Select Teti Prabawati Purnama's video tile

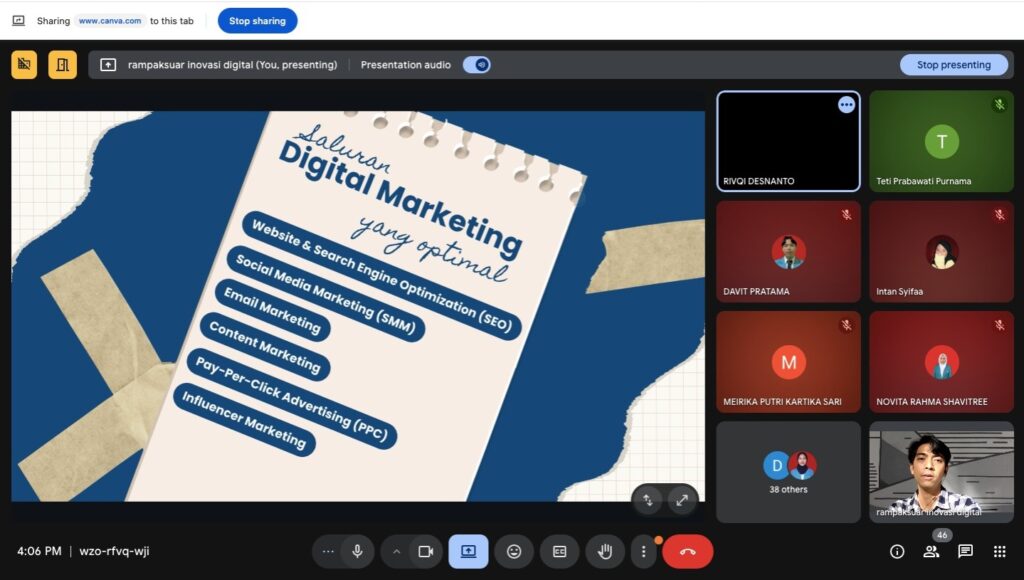click(x=941, y=141)
